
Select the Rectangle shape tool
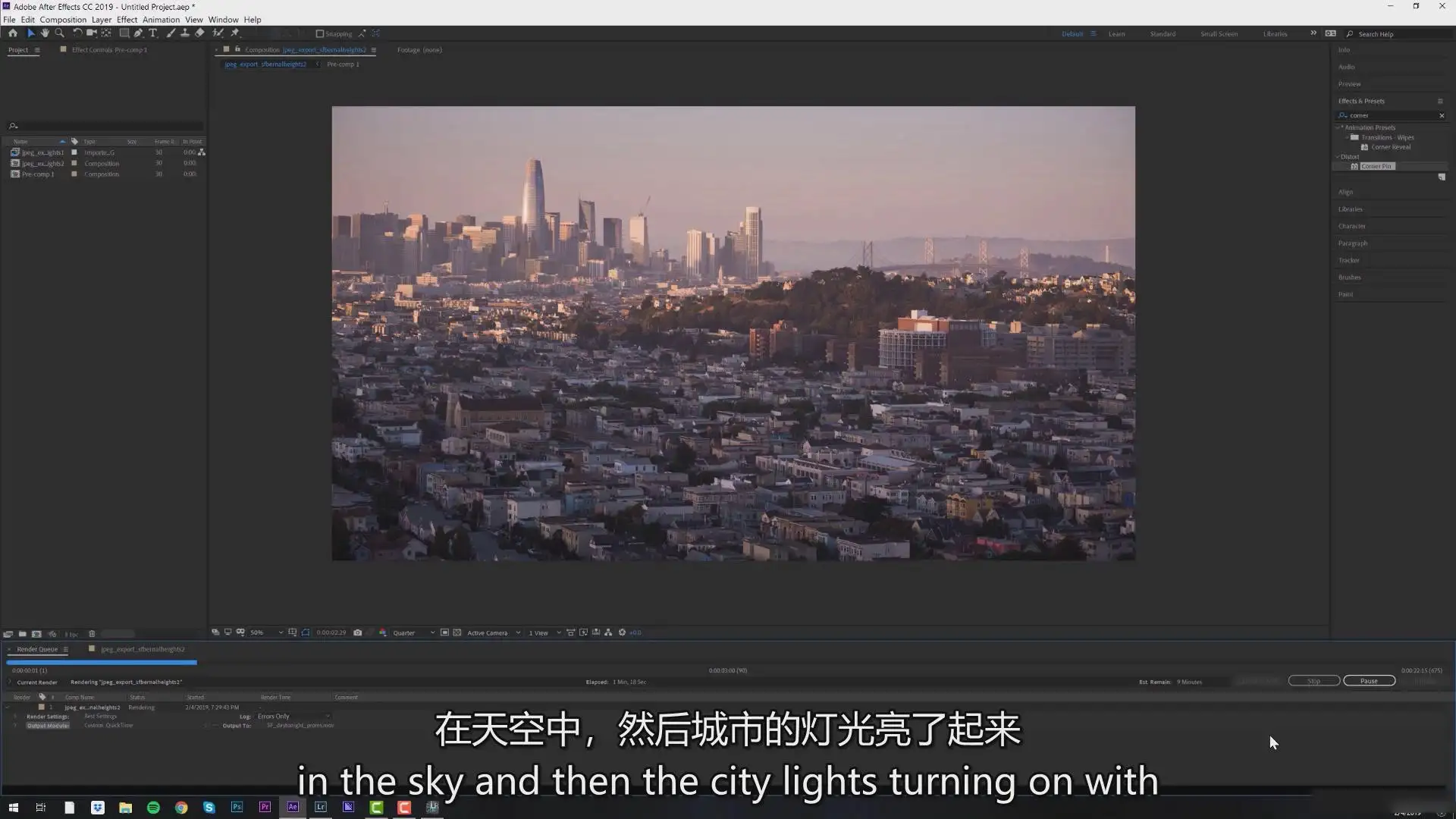tap(124, 33)
